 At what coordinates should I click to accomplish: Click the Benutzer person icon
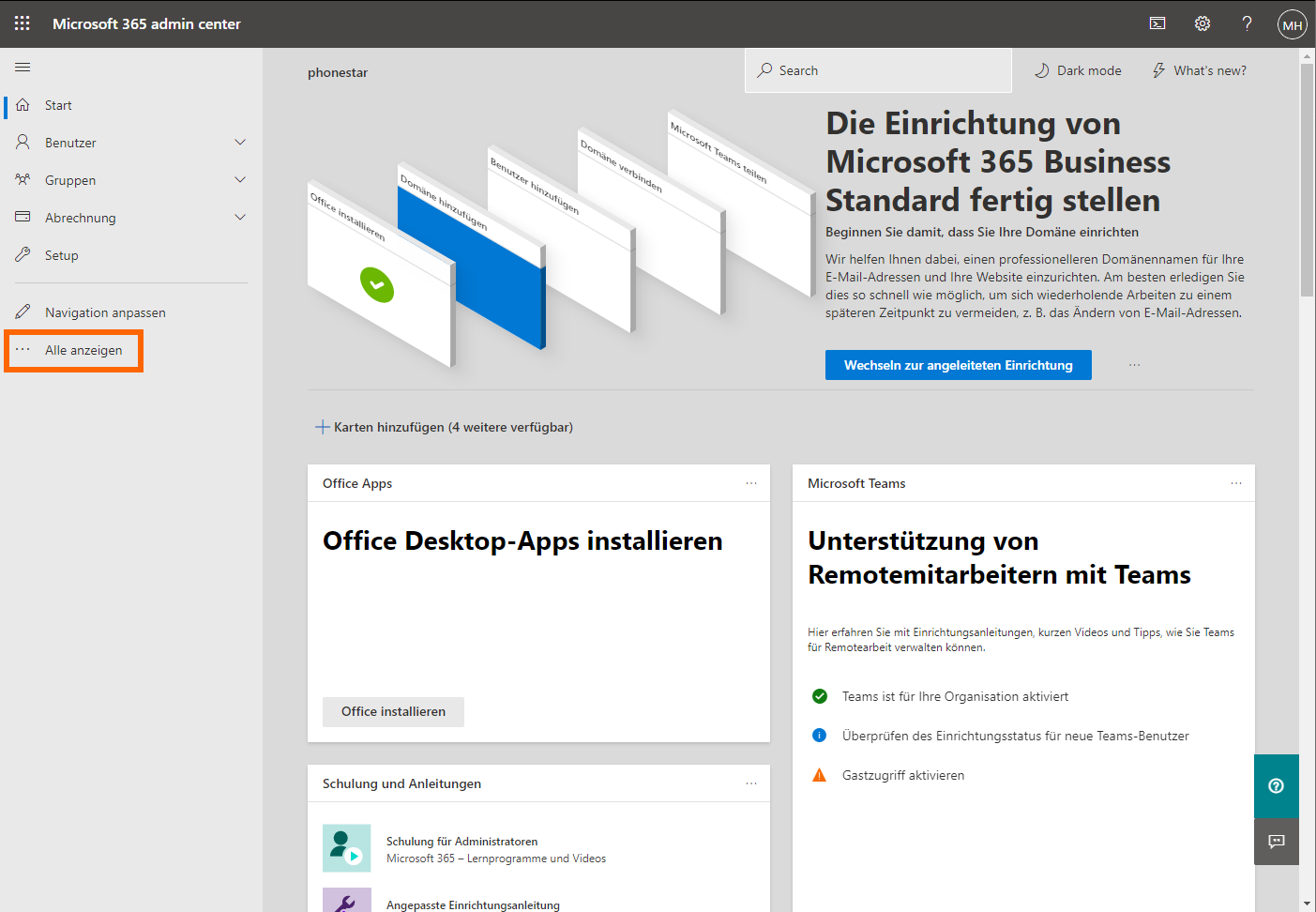[x=23, y=143]
